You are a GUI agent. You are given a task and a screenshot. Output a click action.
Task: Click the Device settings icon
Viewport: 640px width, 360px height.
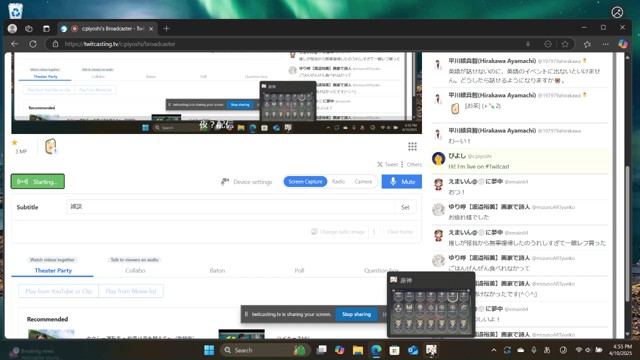[x=225, y=182]
